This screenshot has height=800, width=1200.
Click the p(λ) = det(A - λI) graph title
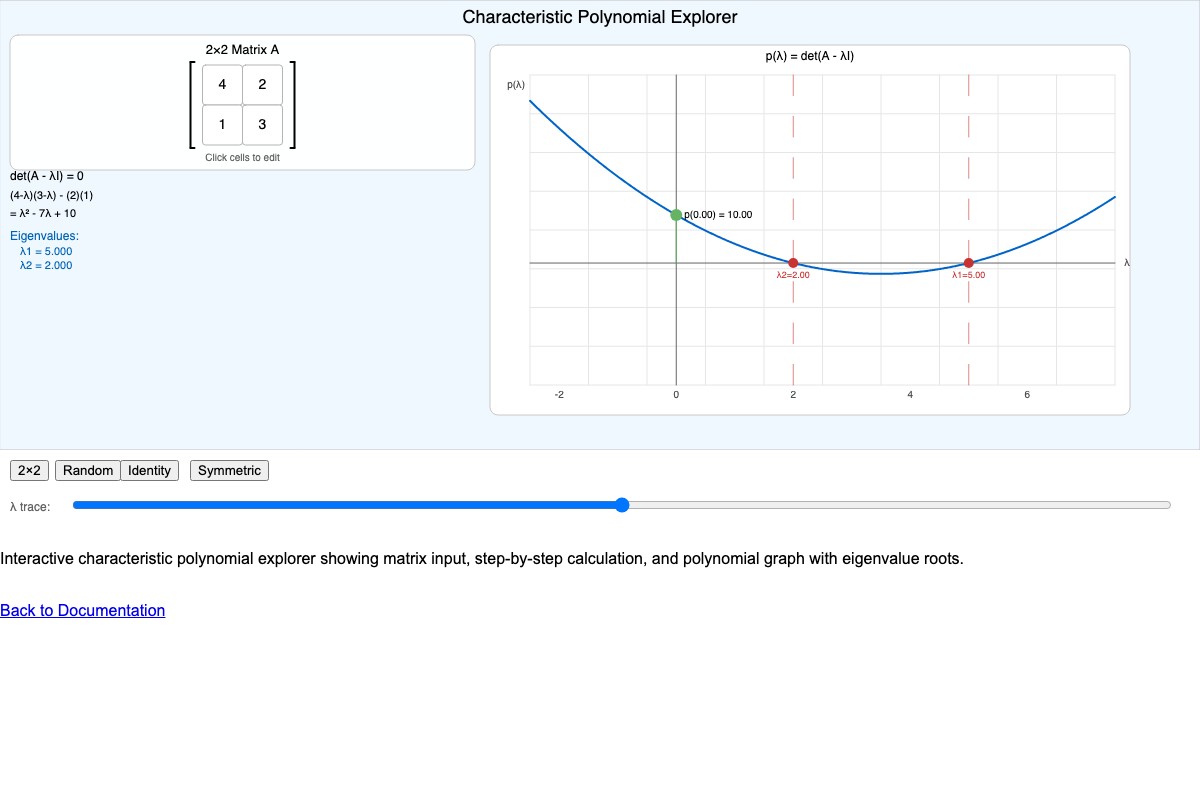click(x=810, y=56)
